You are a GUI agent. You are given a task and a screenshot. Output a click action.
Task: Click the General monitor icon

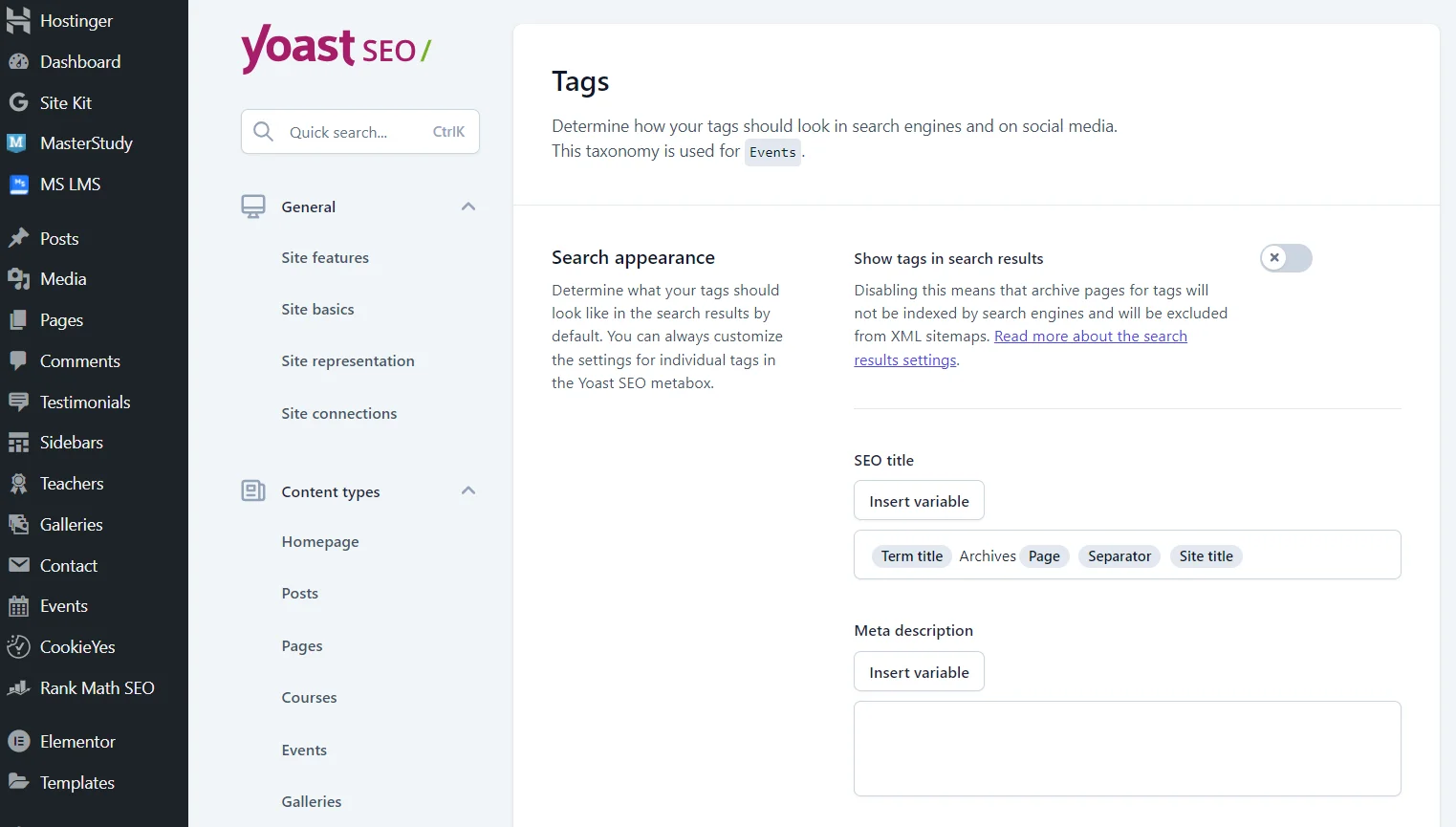click(x=253, y=207)
